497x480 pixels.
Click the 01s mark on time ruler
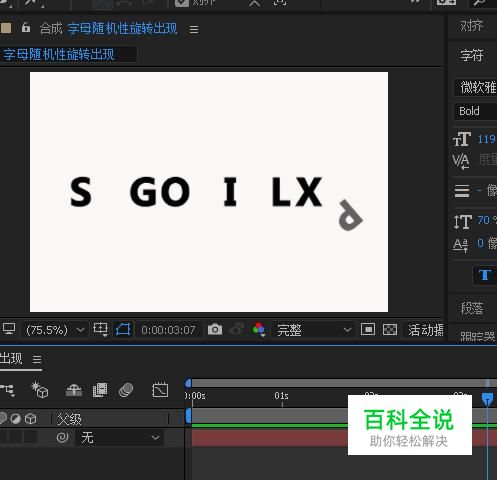(281, 396)
